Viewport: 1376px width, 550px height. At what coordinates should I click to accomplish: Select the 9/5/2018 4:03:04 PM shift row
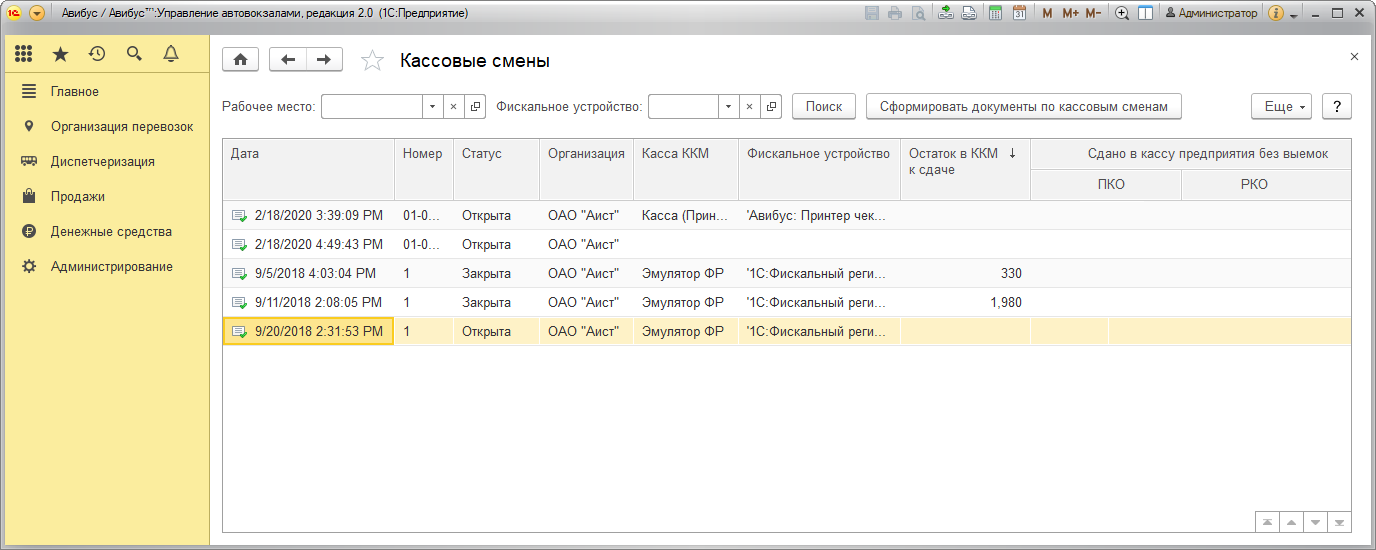click(x=315, y=273)
